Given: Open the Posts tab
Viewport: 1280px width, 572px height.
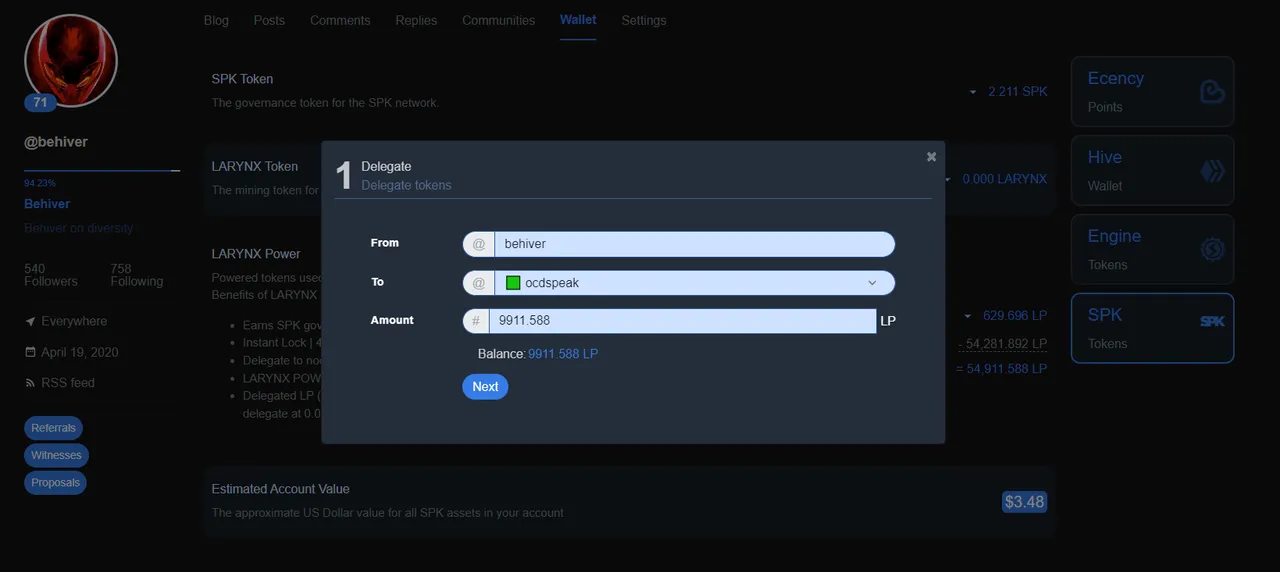Looking at the screenshot, I should point(269,20).
